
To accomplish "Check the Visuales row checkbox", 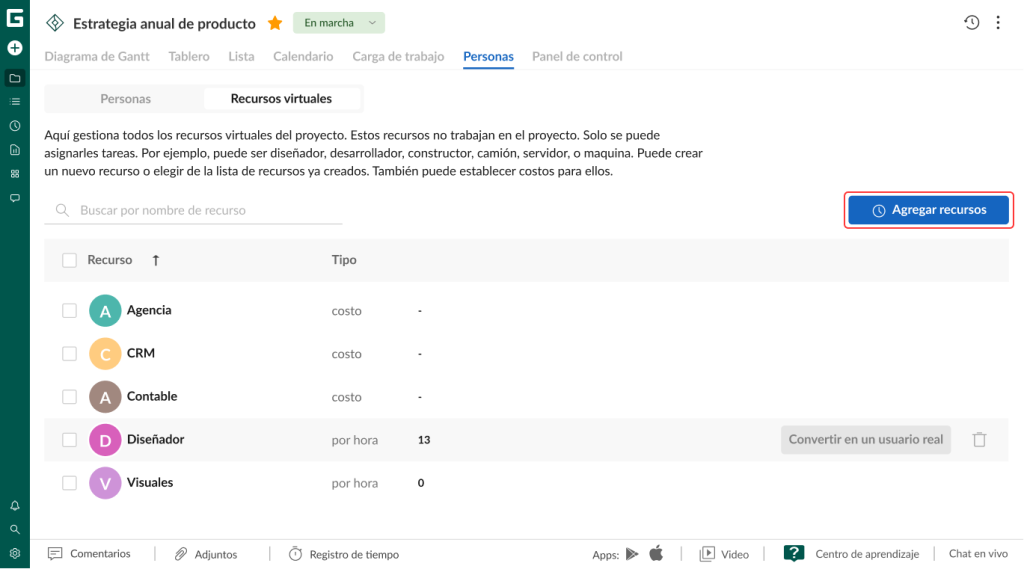I will pos(69,483).
